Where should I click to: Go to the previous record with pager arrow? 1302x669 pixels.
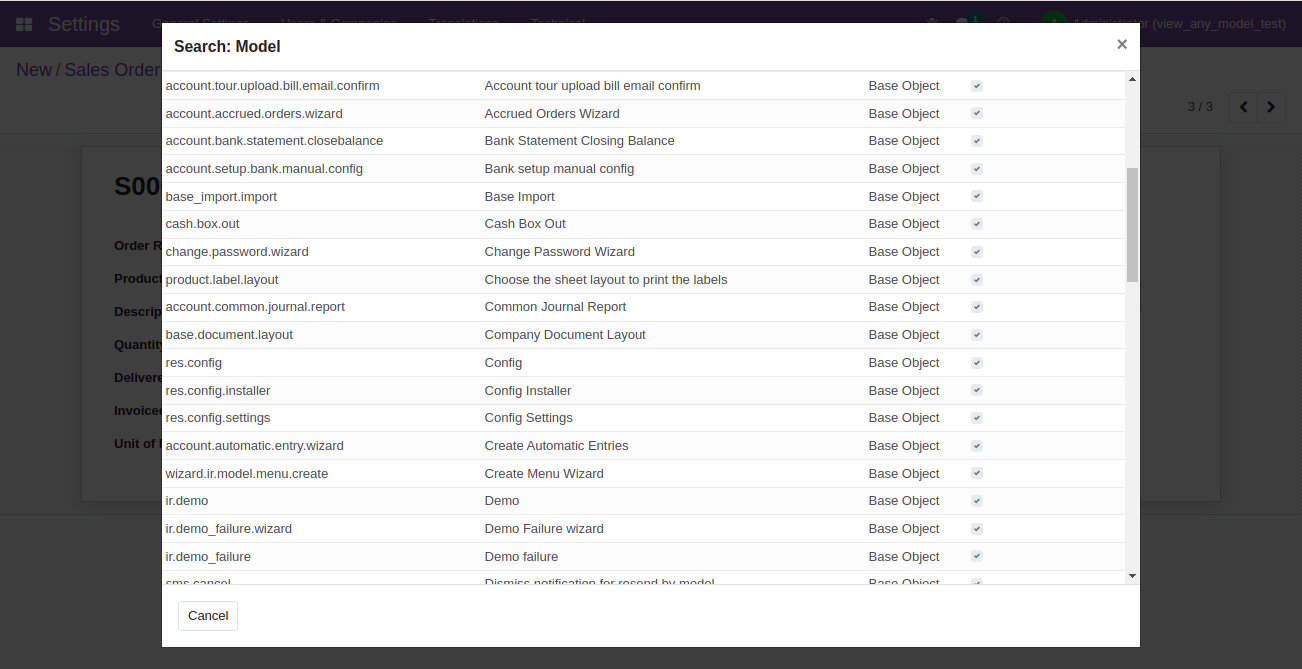click(x=1243, y=107)
